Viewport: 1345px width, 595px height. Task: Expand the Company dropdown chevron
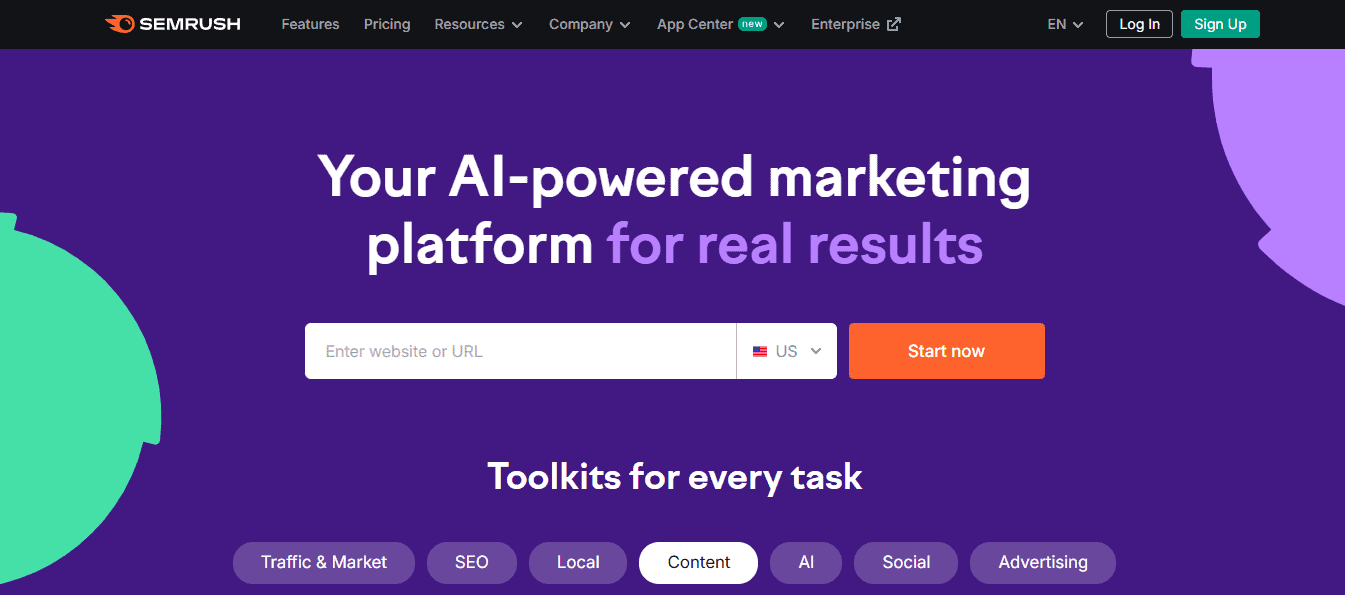pyautogui.click(x=625, y=25)
